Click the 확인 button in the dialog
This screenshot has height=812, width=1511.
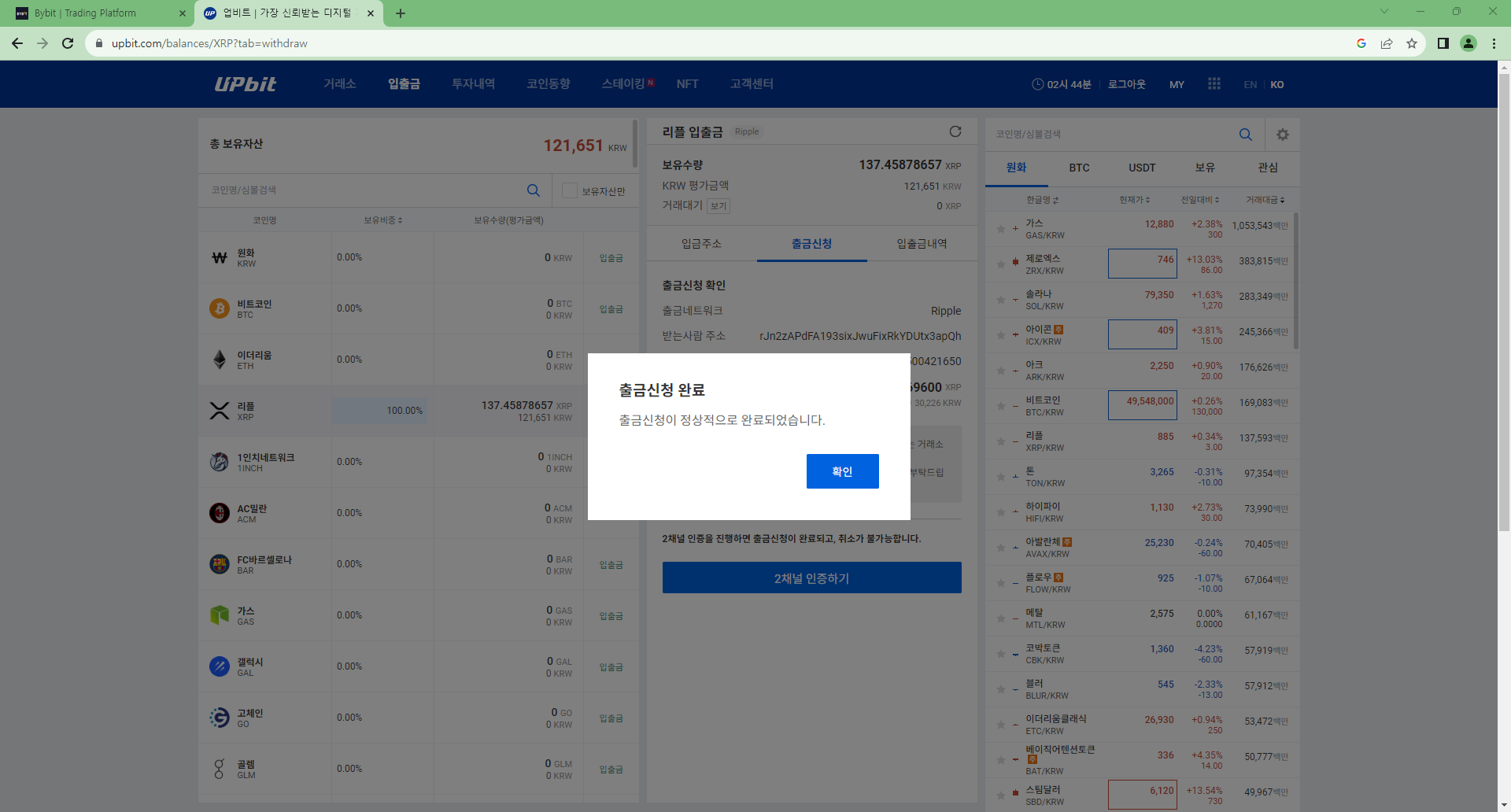[842, 471]
